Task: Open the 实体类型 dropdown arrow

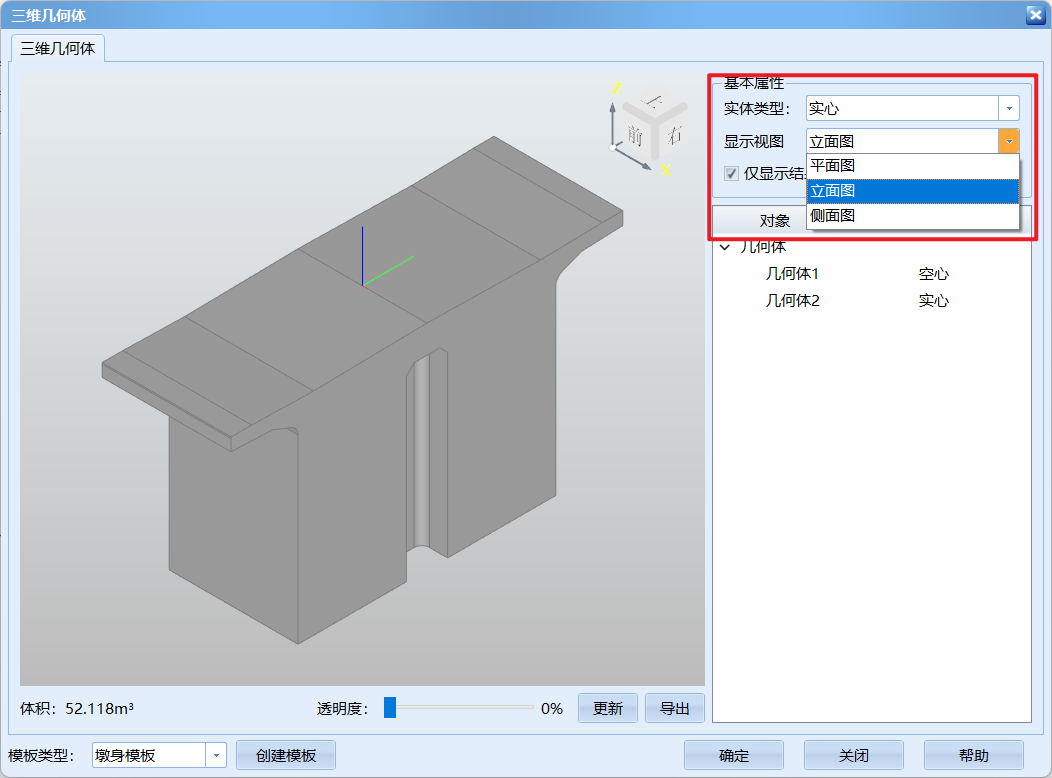Action: pos(1009,108)
